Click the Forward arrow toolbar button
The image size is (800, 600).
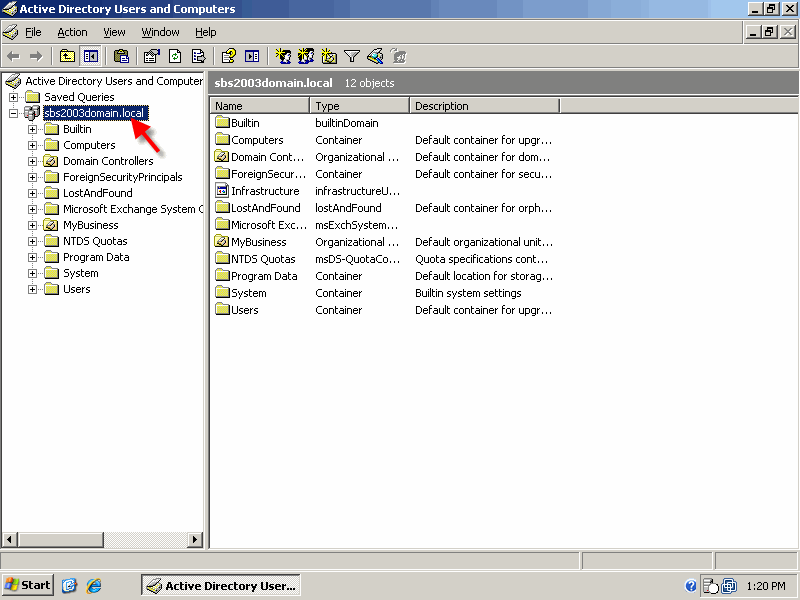coord(36,56)
